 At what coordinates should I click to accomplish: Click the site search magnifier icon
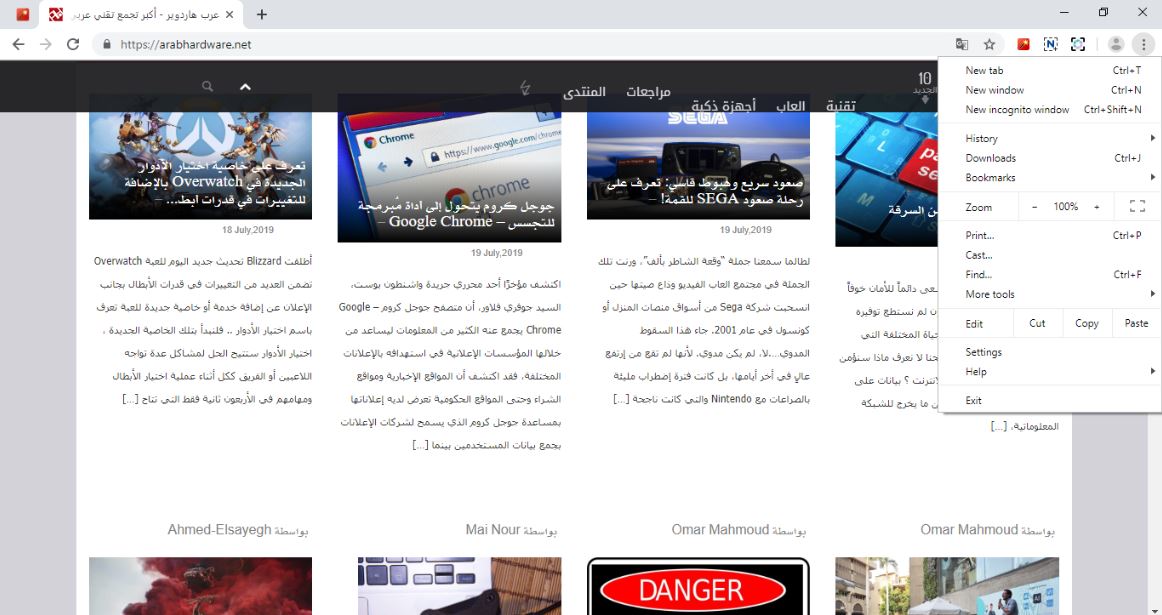click(208, 87)
